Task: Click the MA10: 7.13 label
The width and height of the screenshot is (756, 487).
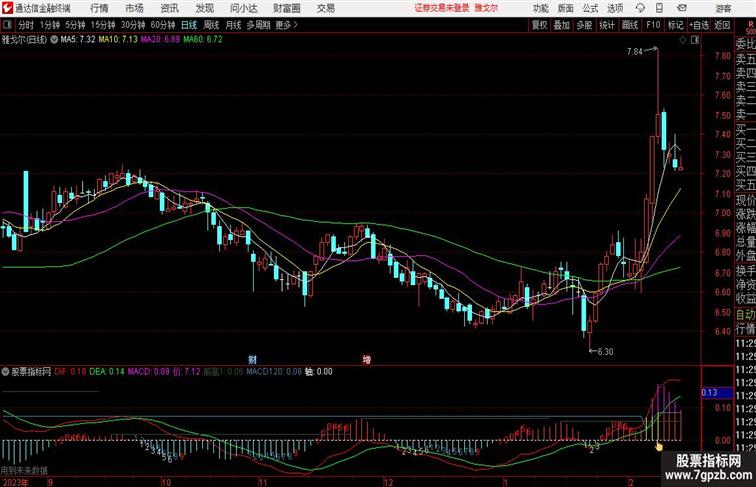Action: tap(118, 40)
